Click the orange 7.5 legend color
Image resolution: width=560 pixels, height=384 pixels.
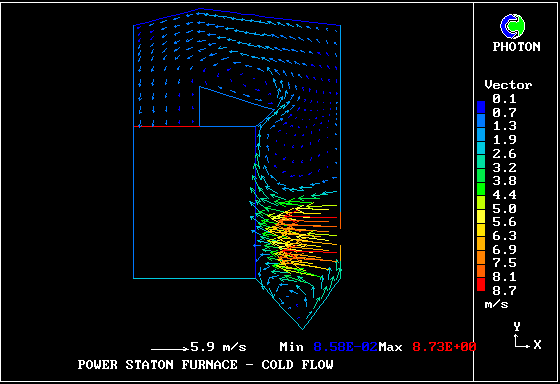[x=481, y=257]
